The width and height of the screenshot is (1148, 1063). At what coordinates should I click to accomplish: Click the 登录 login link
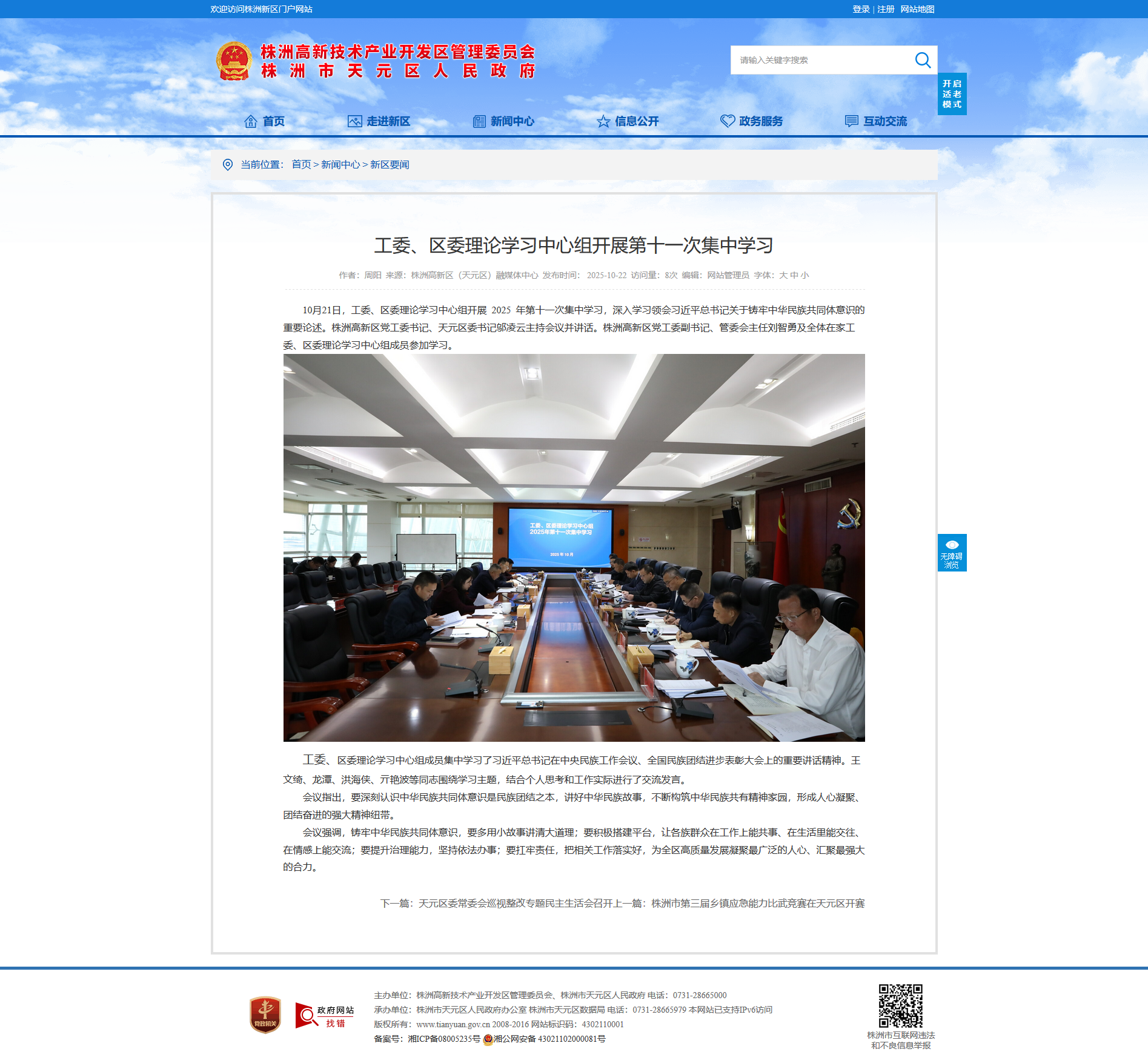860,9
